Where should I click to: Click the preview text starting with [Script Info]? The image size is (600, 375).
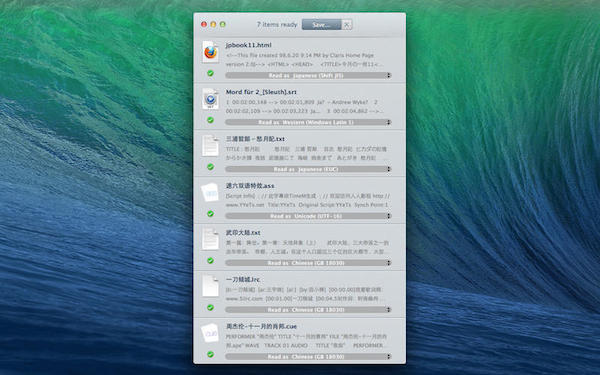[308, 200]
